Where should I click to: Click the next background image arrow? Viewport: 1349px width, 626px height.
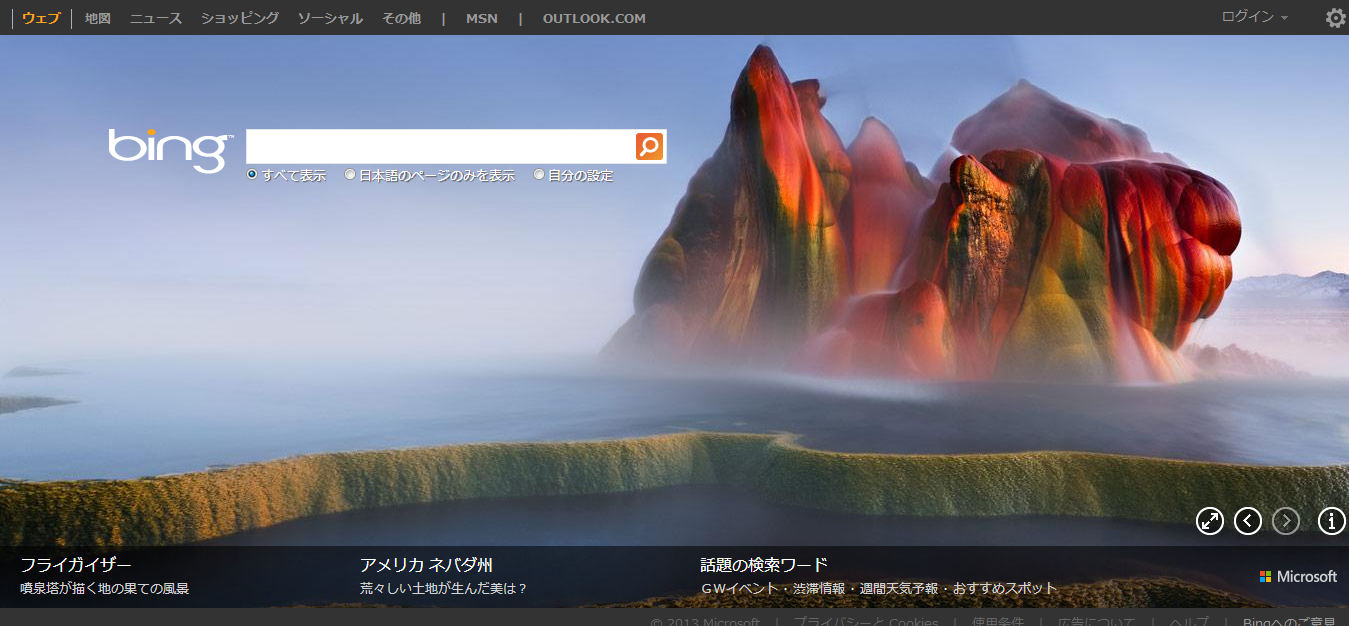click(1286, 521)
